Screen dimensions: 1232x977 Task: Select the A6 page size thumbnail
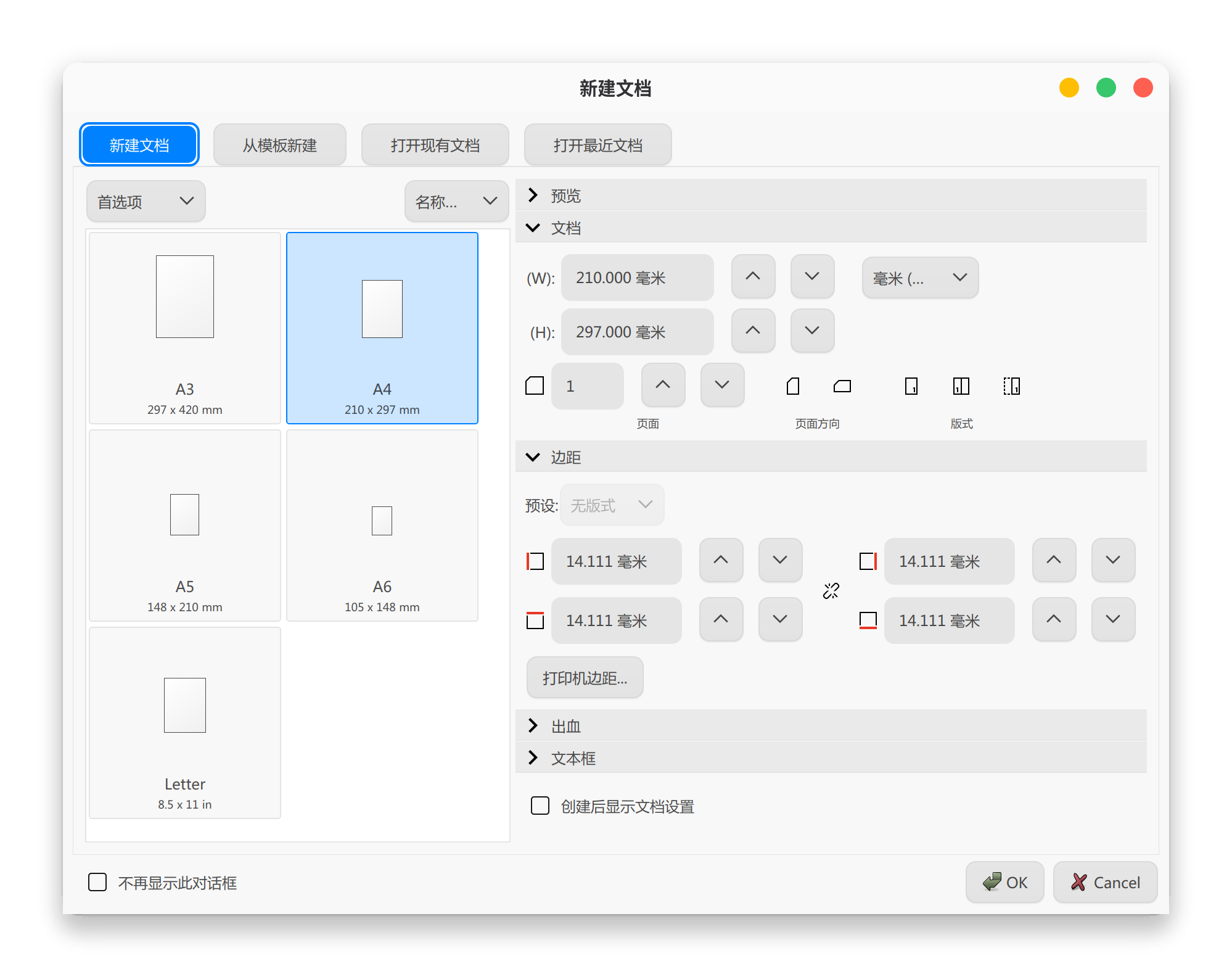click(x=382, y=526)
